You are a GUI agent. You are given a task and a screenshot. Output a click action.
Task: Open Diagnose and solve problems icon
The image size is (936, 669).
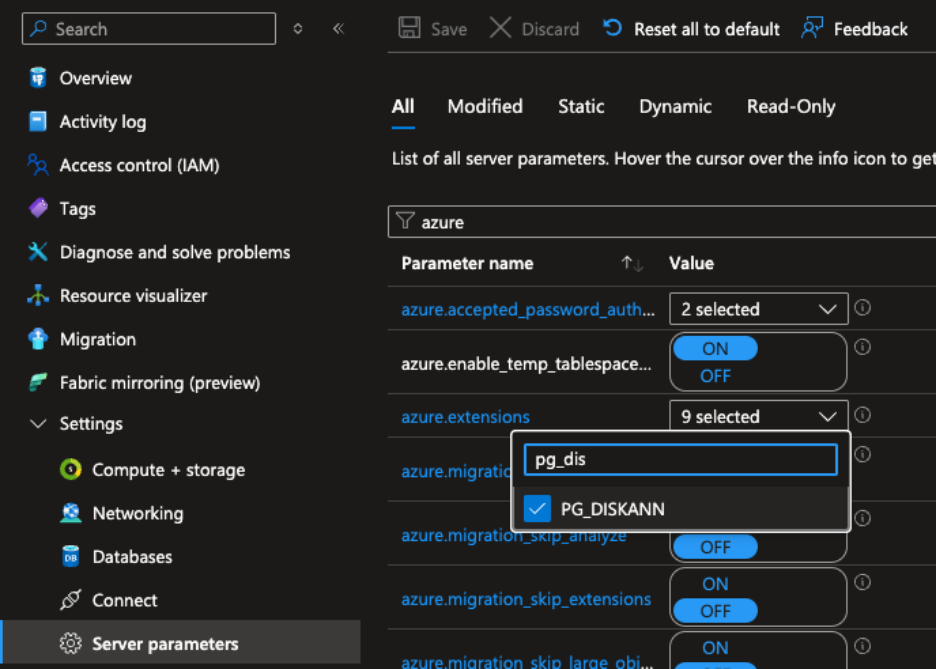(x=38, y=252)
